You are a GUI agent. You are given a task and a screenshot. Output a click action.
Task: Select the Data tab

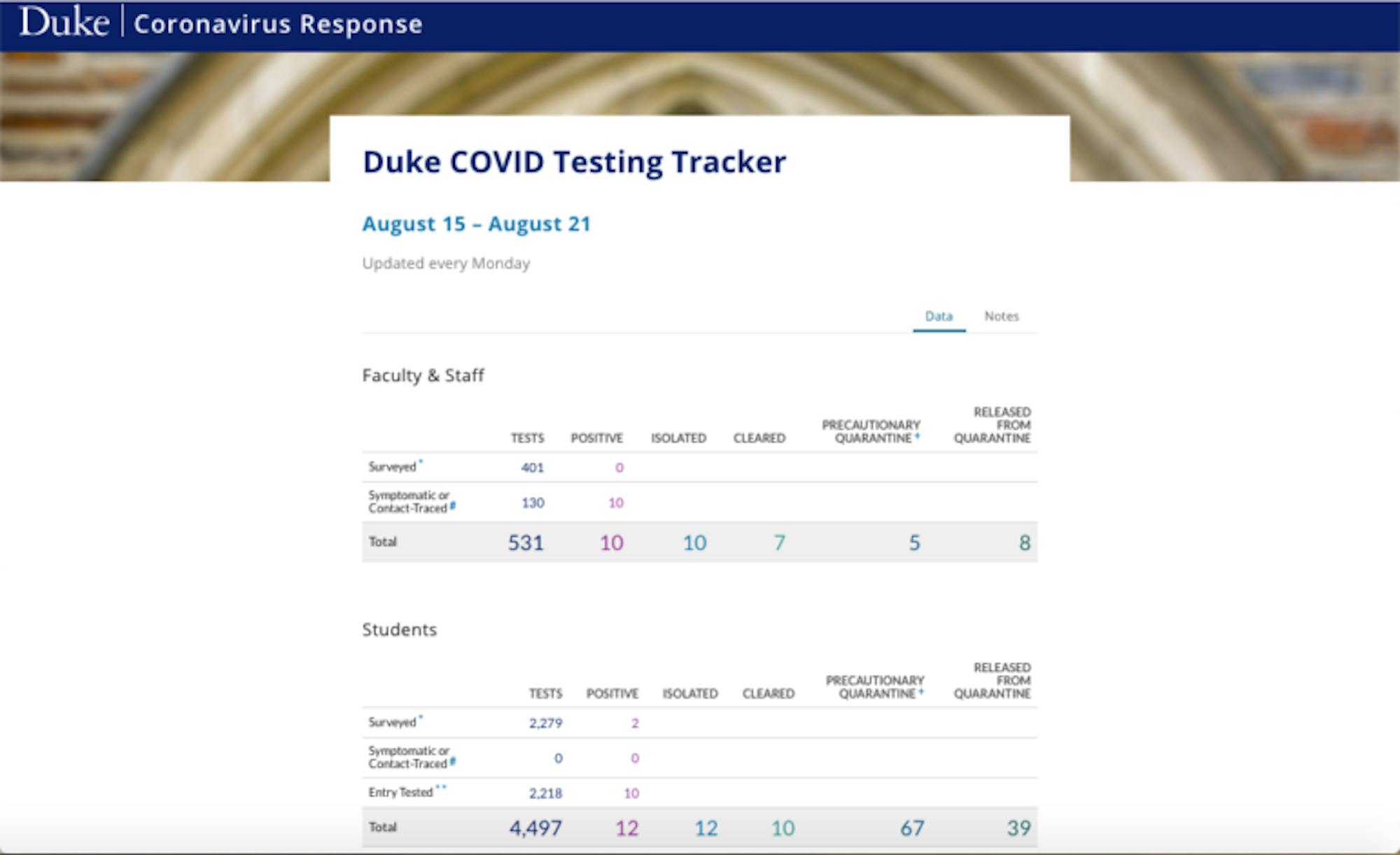938,316
